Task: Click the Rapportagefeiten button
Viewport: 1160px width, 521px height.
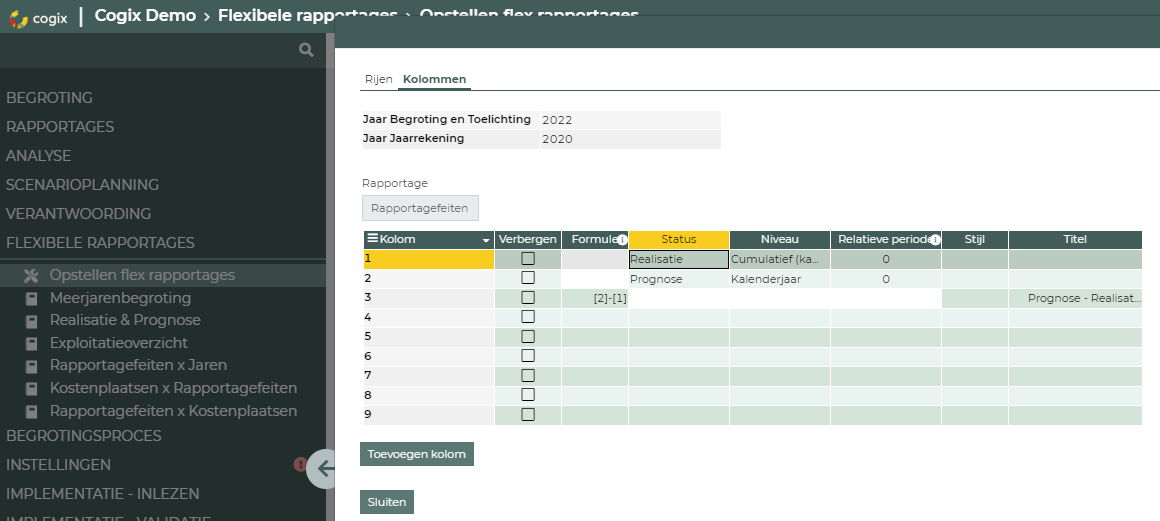Action: click(x=419, y=208)
